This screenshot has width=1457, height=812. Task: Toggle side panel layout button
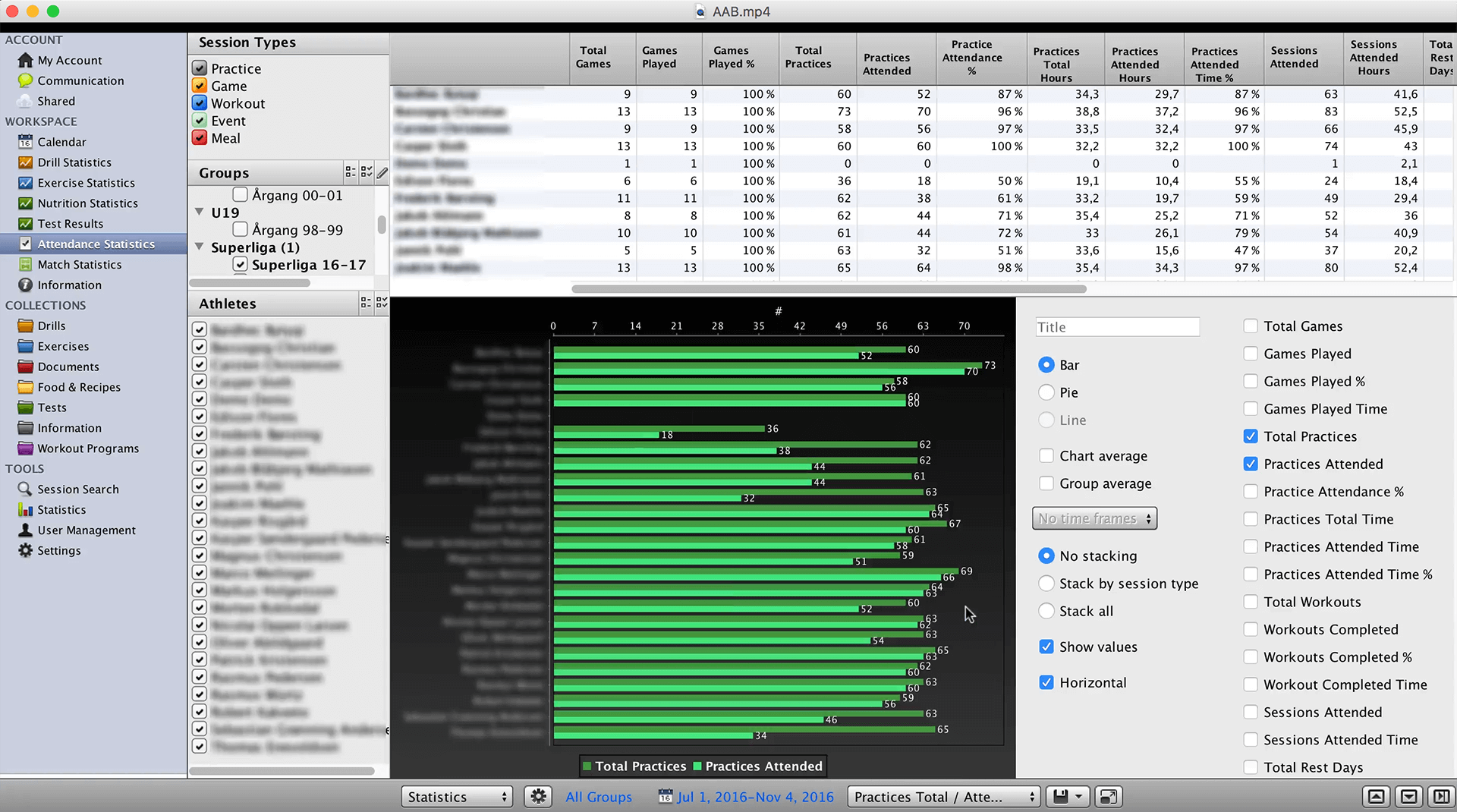tap(1441, 797)
